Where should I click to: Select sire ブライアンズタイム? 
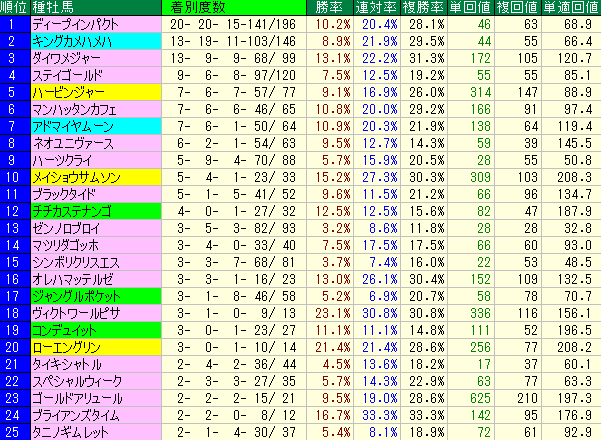[x=96, y=415]
